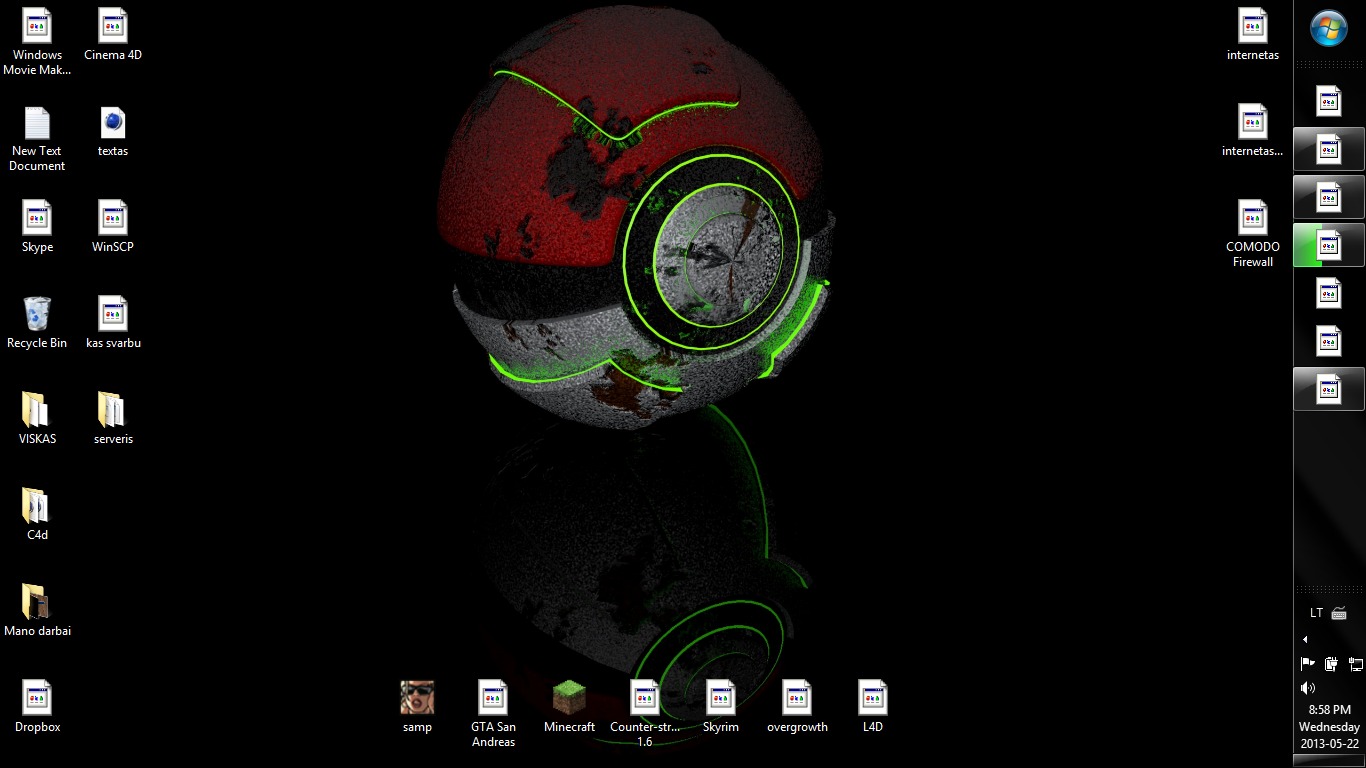The height and width of the screenshot is (768, 1366).
Task: Click the power plug battery icon
Action: point(1331,663)
